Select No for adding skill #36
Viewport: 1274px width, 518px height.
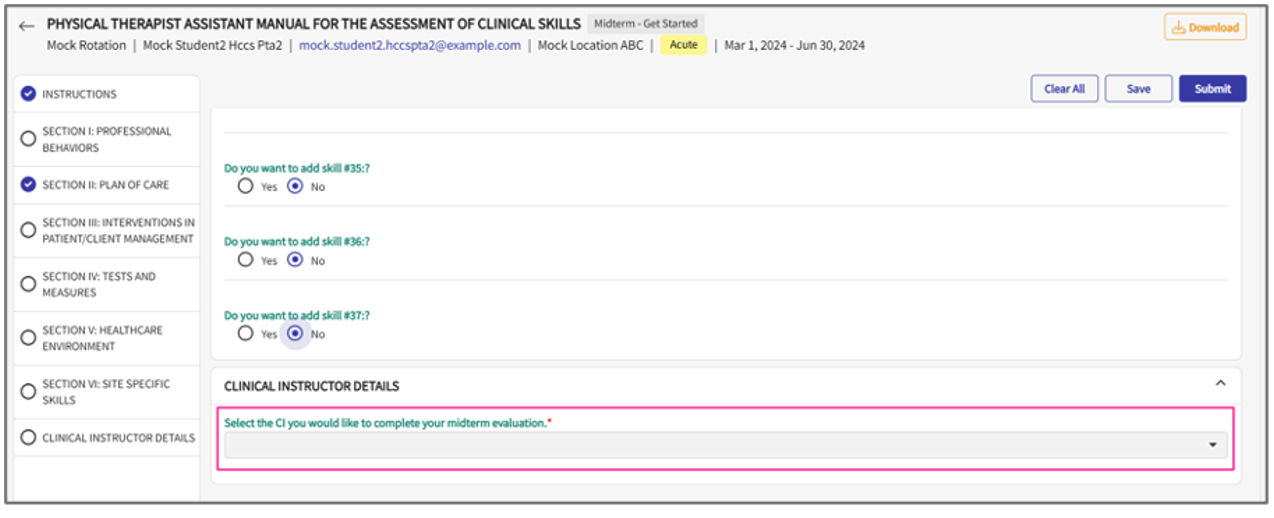tap(295, 261)
